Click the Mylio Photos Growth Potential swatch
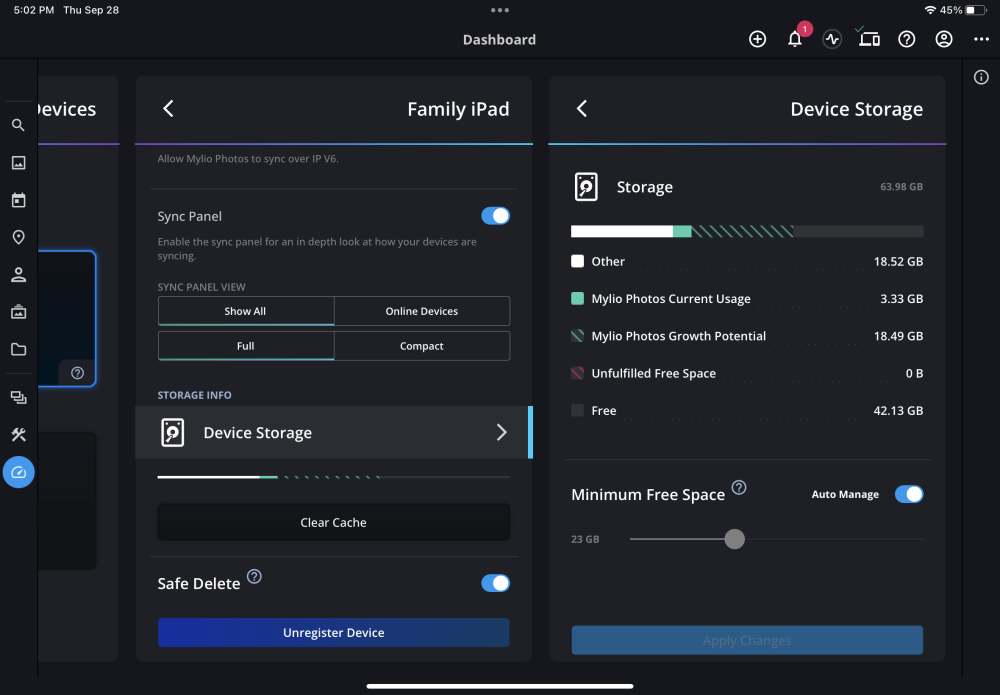Screen dimensions: 1000x695 tap(577, 336)
